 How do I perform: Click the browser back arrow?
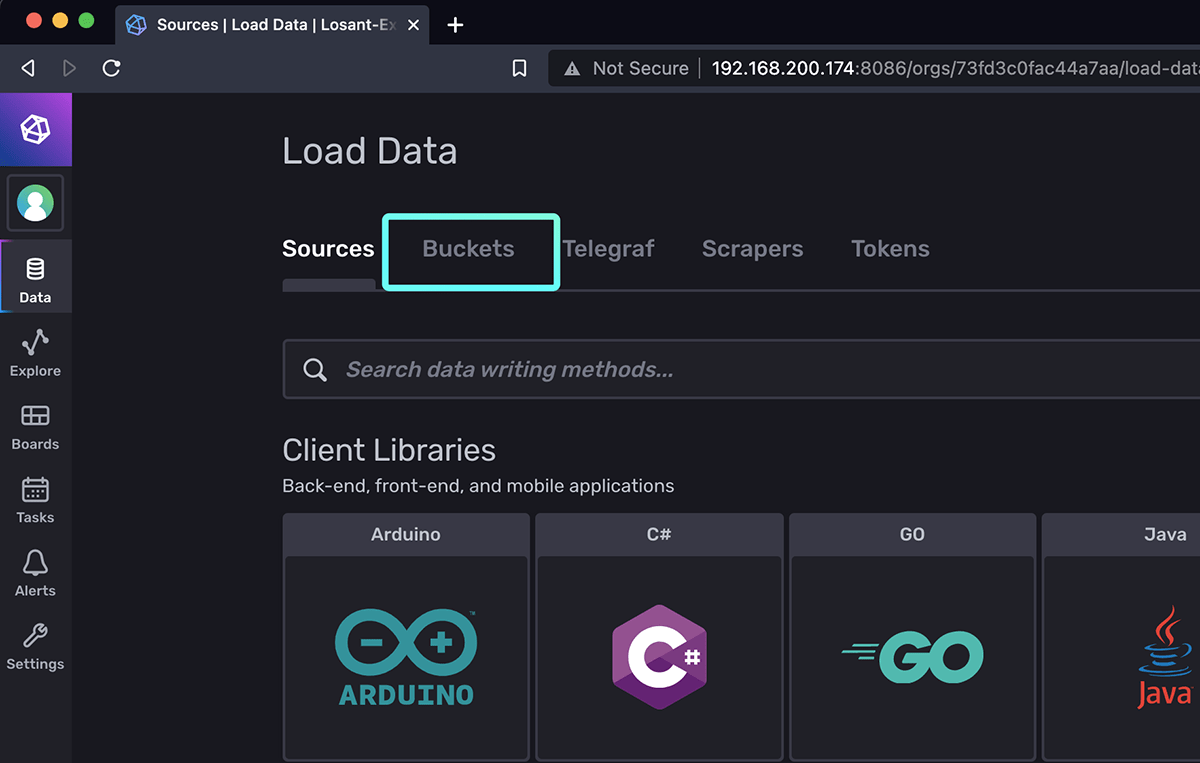(x=28, y=68)
